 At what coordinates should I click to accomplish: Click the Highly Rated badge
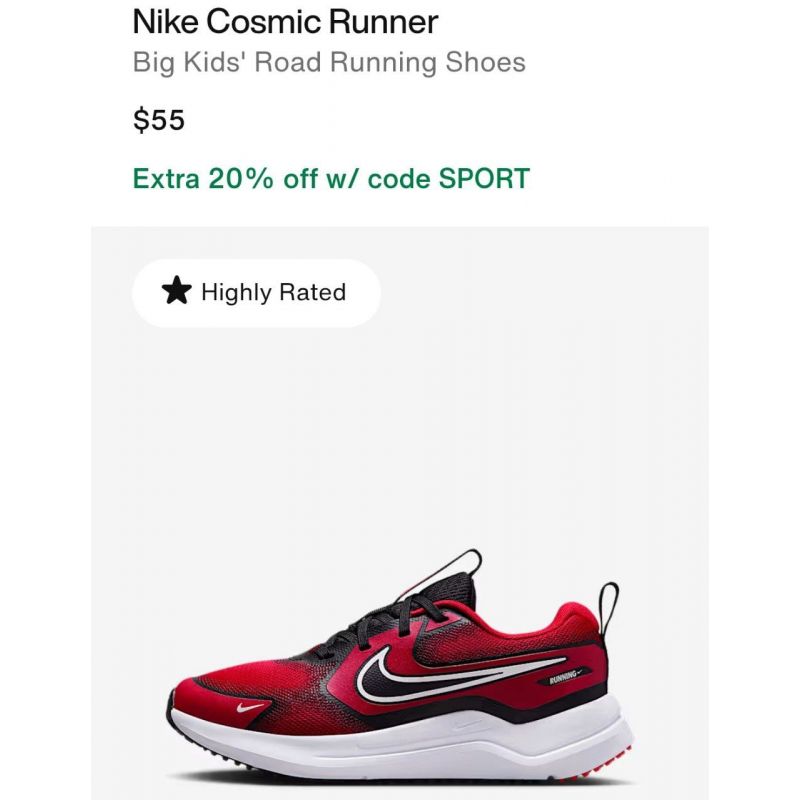(256, 292)
